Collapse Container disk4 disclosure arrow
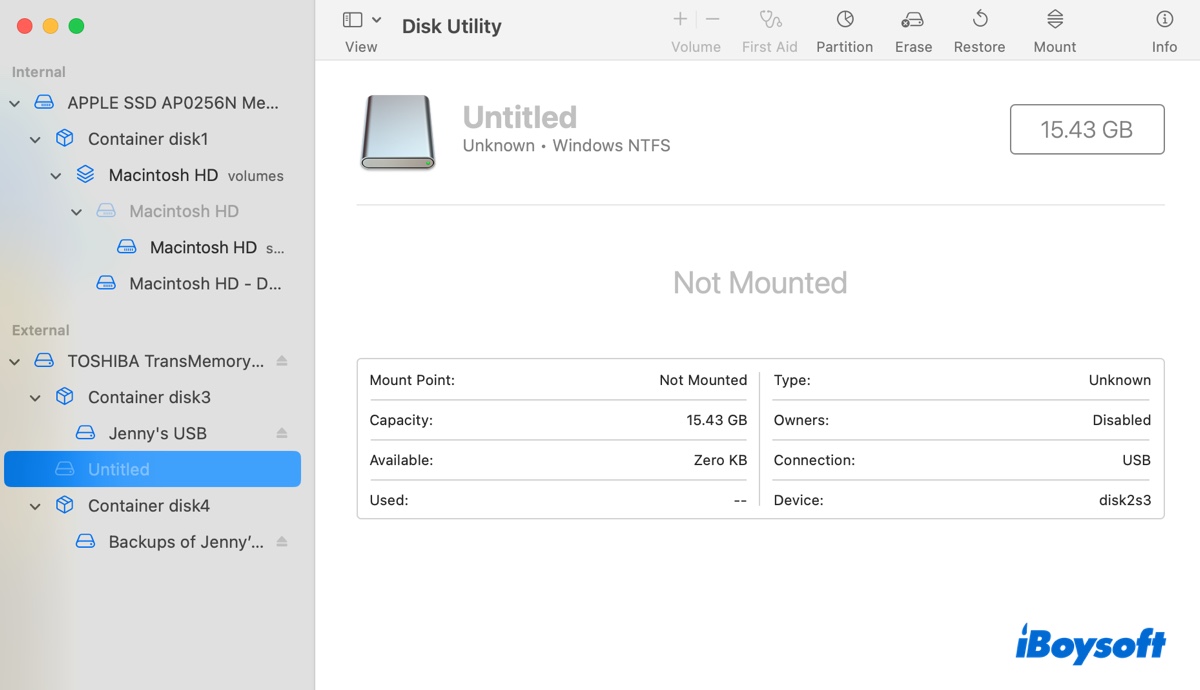 point(36,506)
